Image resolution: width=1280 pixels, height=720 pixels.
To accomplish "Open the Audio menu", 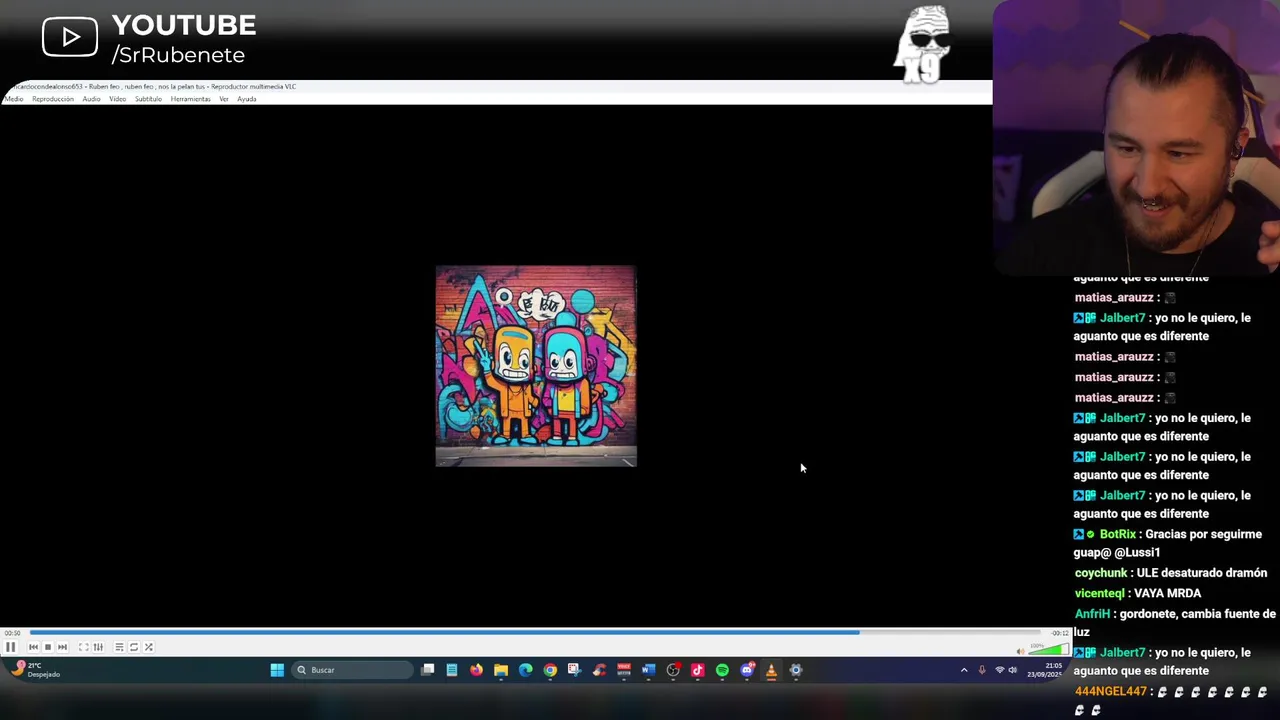I will [91, 99].
